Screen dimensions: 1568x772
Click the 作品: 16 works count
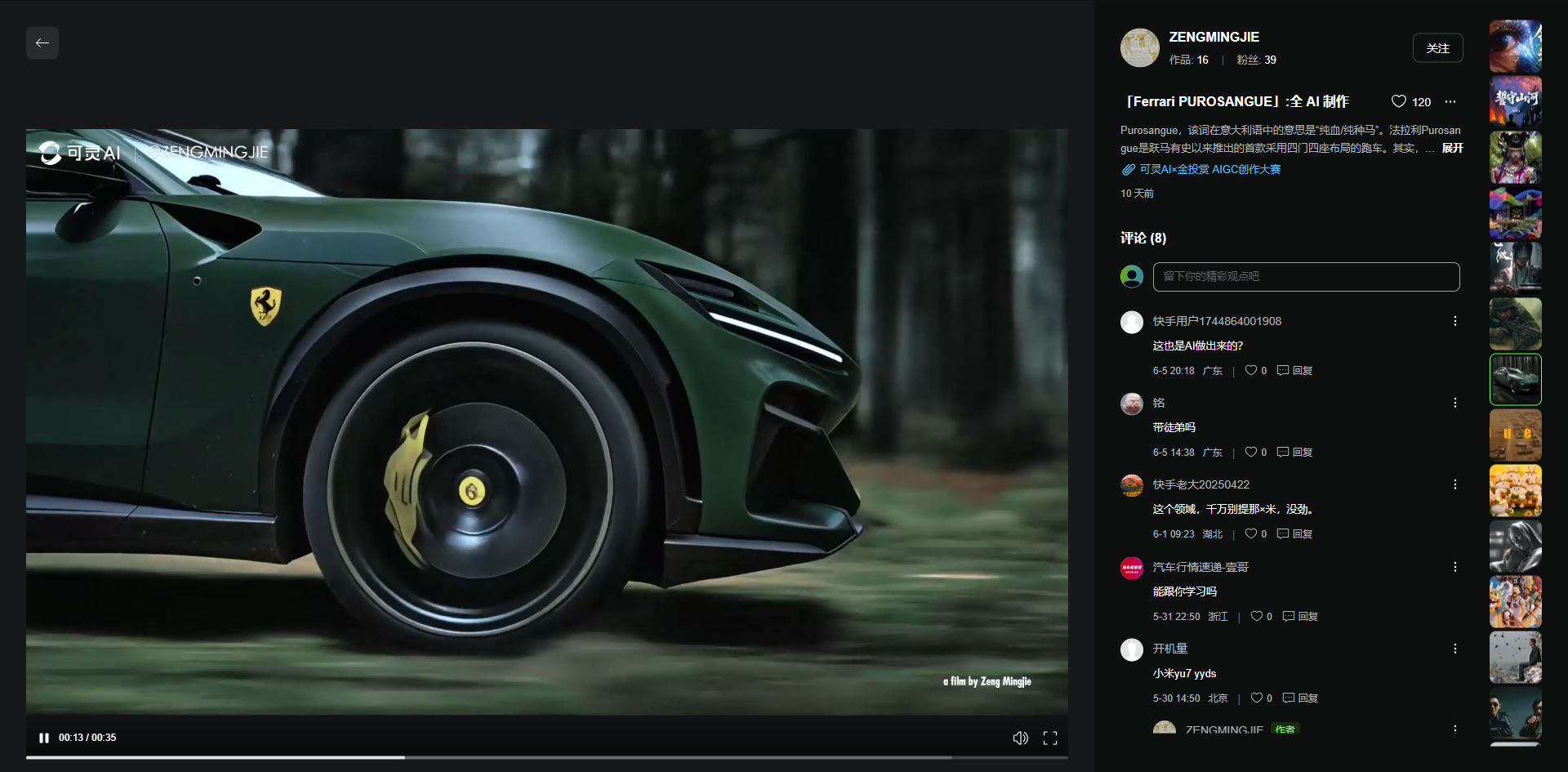click(1188, 60)
